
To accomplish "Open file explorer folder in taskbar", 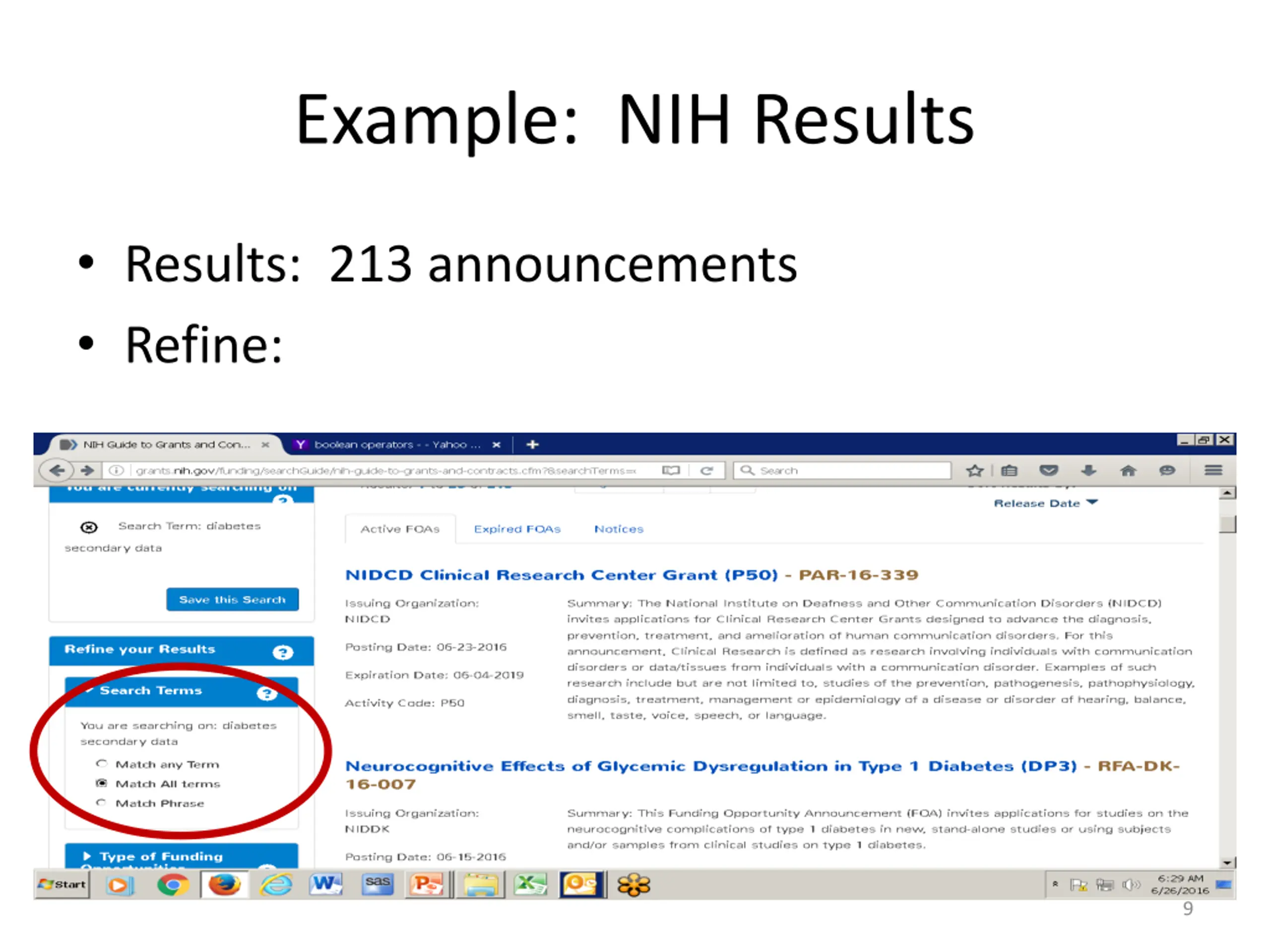I will pyautogui.click(x=480, y=884).
